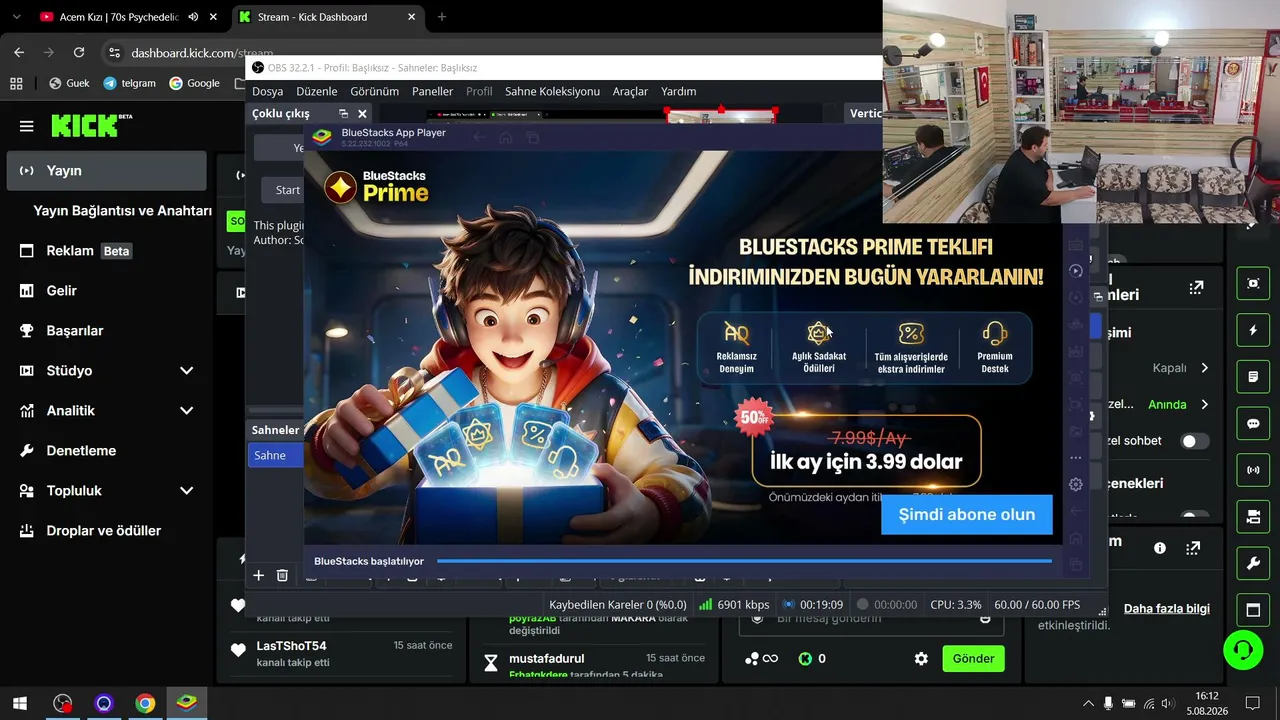Float the Çoklu çıkış dock panel
The height and width of the screenshot is (720, 1280).
click(x=343, y=114)
